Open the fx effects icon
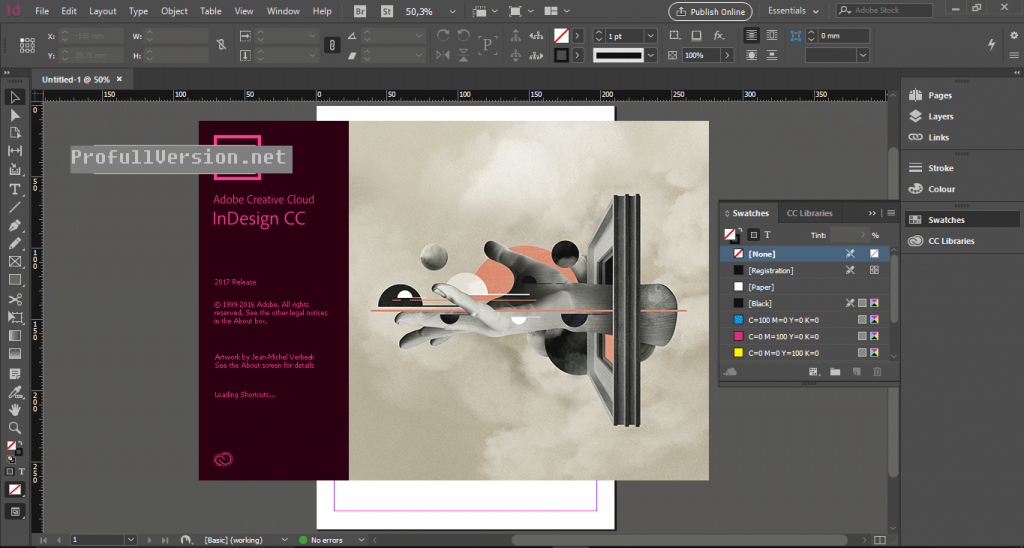1024x548 pixels. tap(718, 35)
